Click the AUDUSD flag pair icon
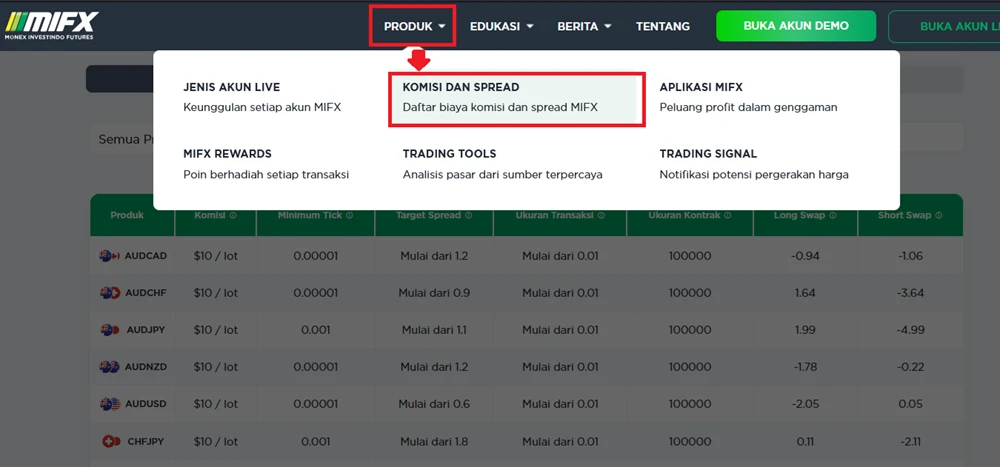The image size is (1000, 467). pos(110,404)
